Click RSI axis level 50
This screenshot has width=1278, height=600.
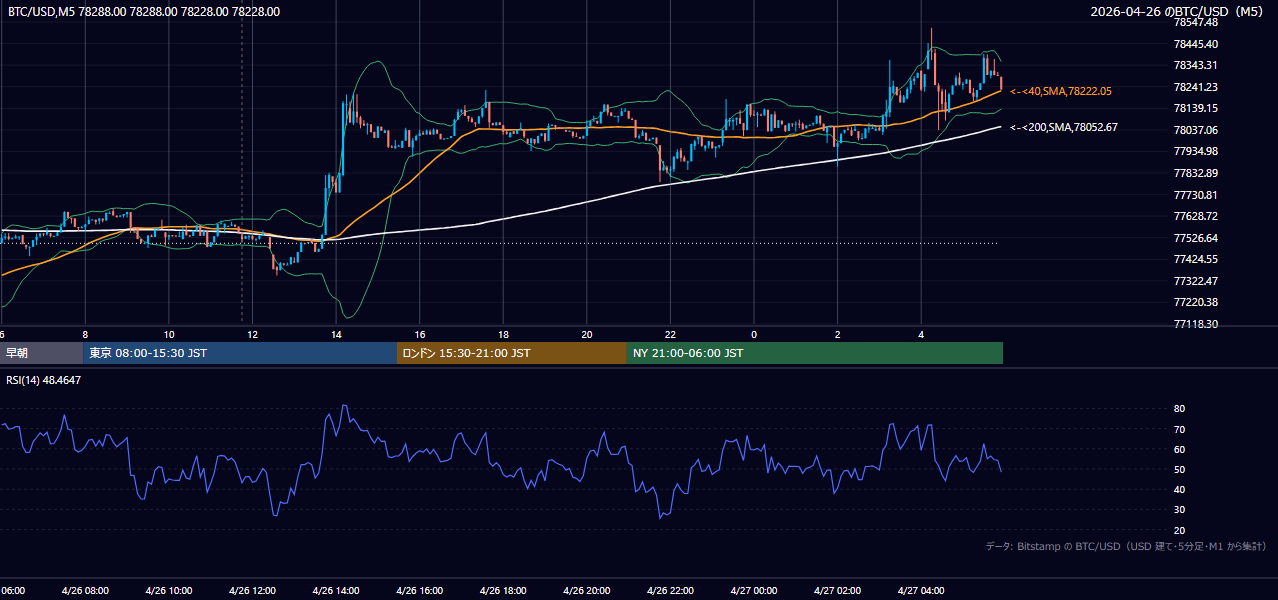click(1179, 469)
